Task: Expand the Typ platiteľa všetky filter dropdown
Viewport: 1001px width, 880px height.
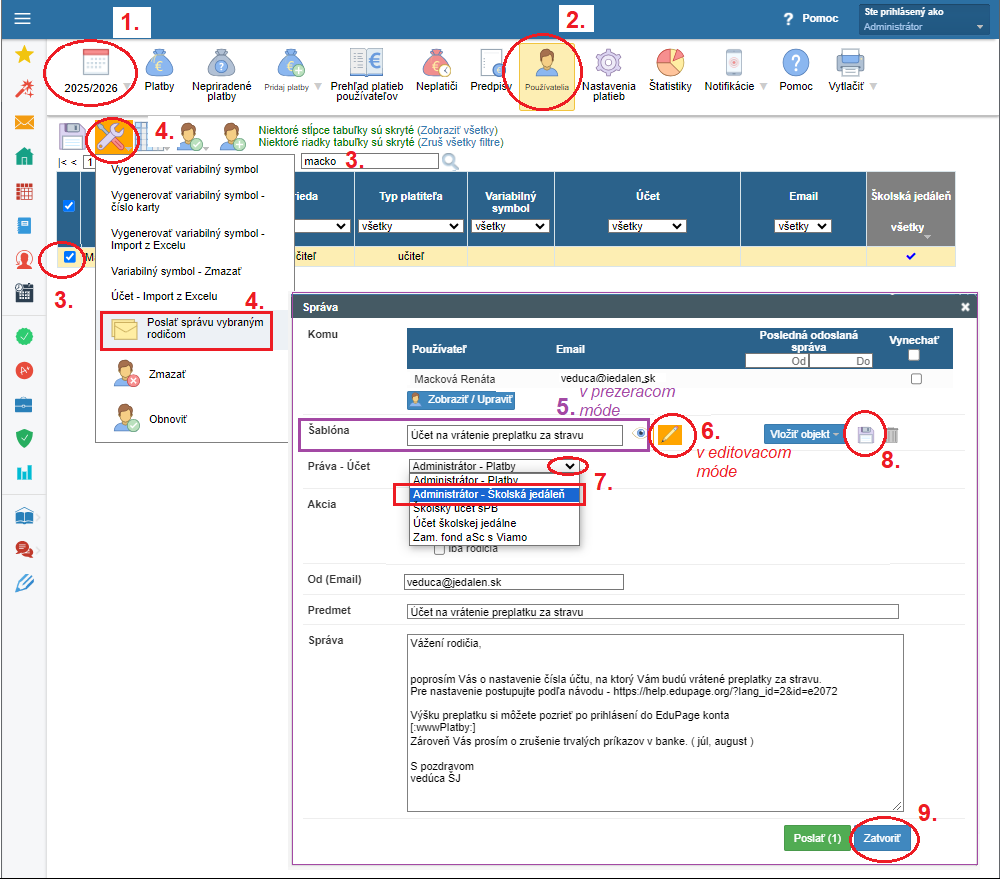Action: pos(410,226)
